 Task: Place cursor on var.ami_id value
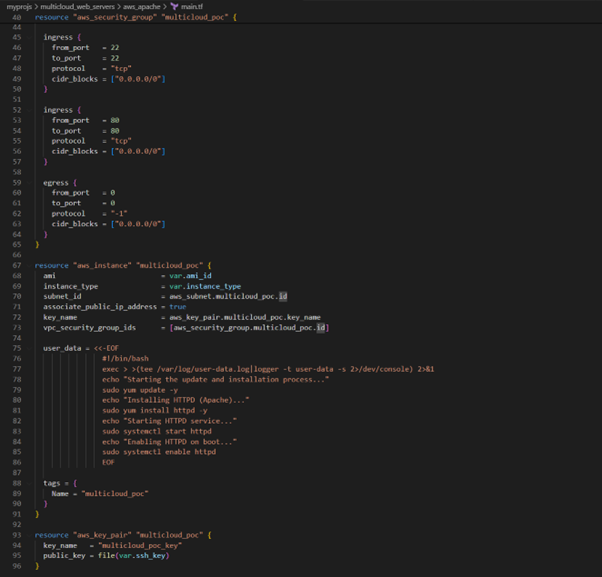[x=190, y=276]
